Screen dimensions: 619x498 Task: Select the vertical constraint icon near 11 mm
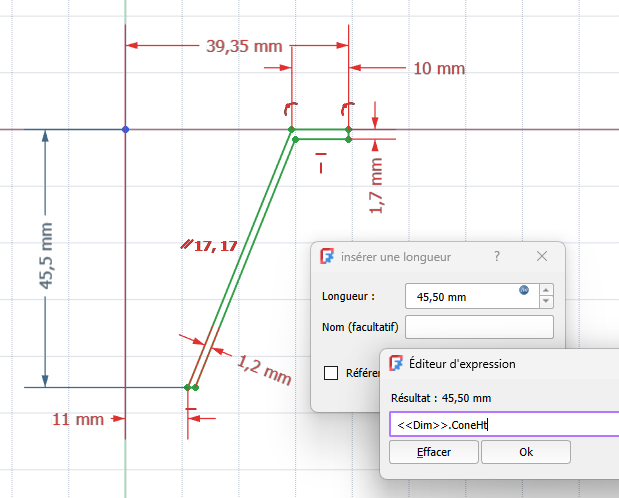pos(189,409)
